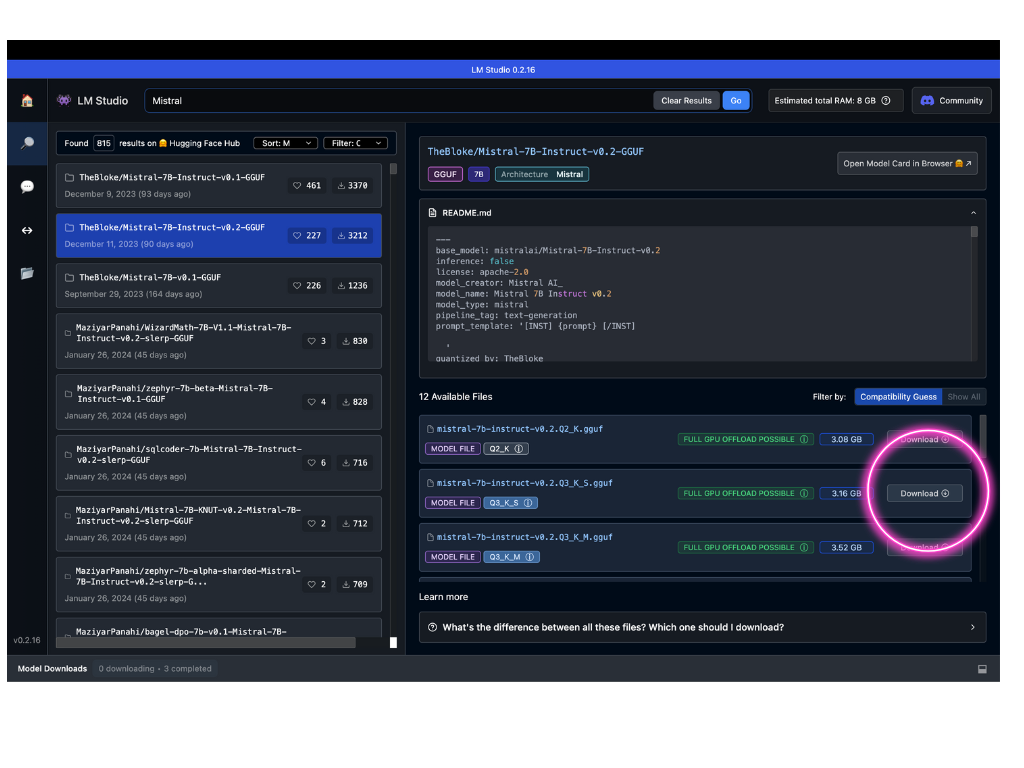Open the Local Server arrows icon
1024x768 pixels.
[27, 231]
